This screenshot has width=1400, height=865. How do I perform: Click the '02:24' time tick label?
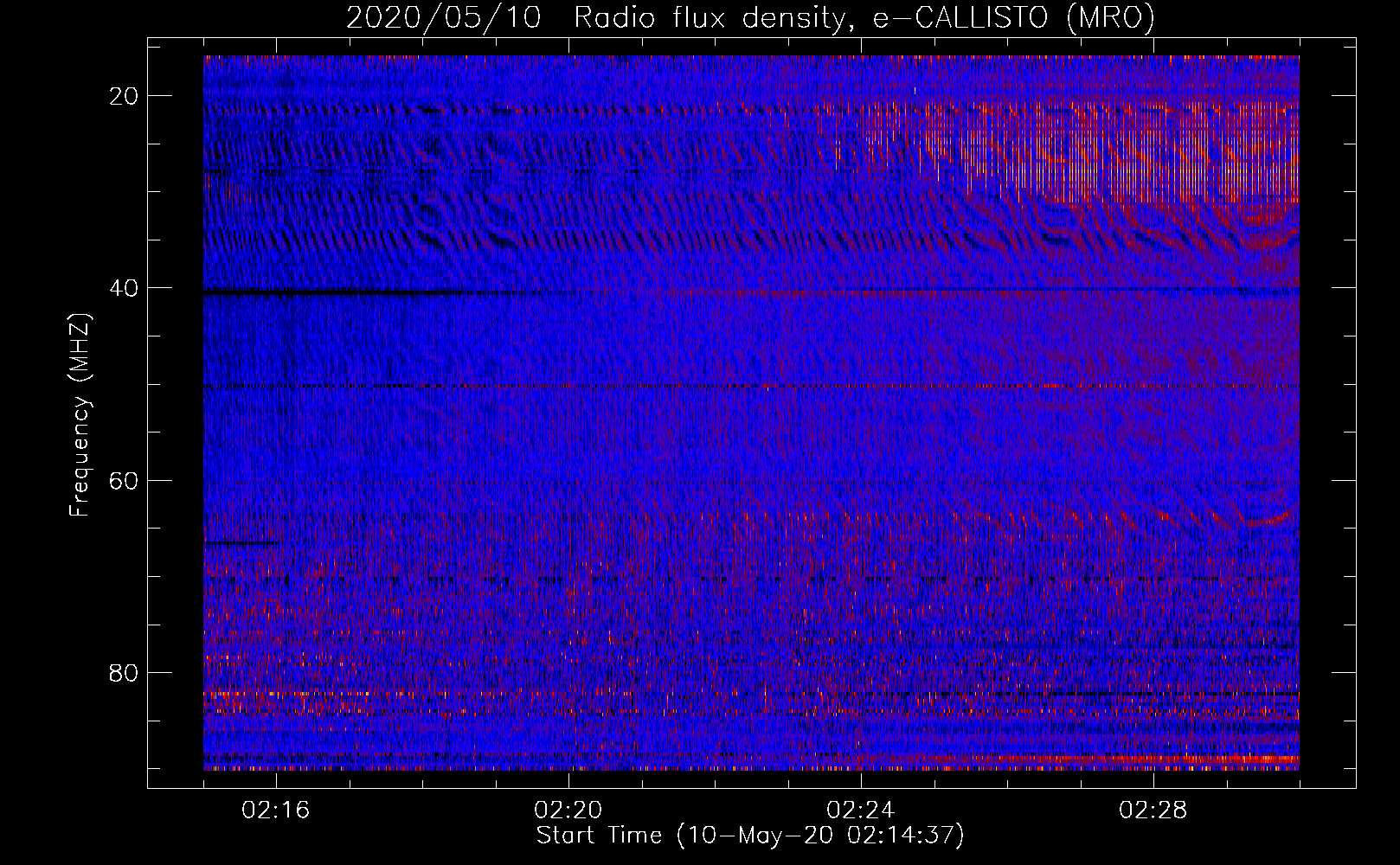[x=861, y=811]
